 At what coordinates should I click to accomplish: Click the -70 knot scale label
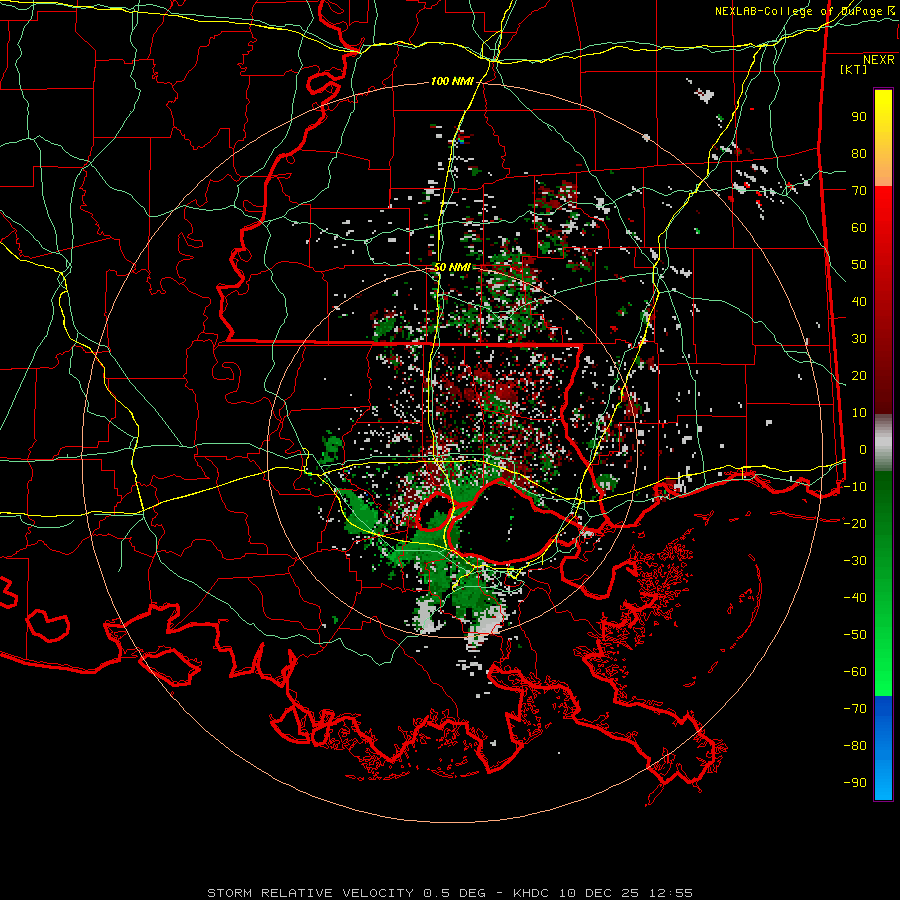click(855, 709)
